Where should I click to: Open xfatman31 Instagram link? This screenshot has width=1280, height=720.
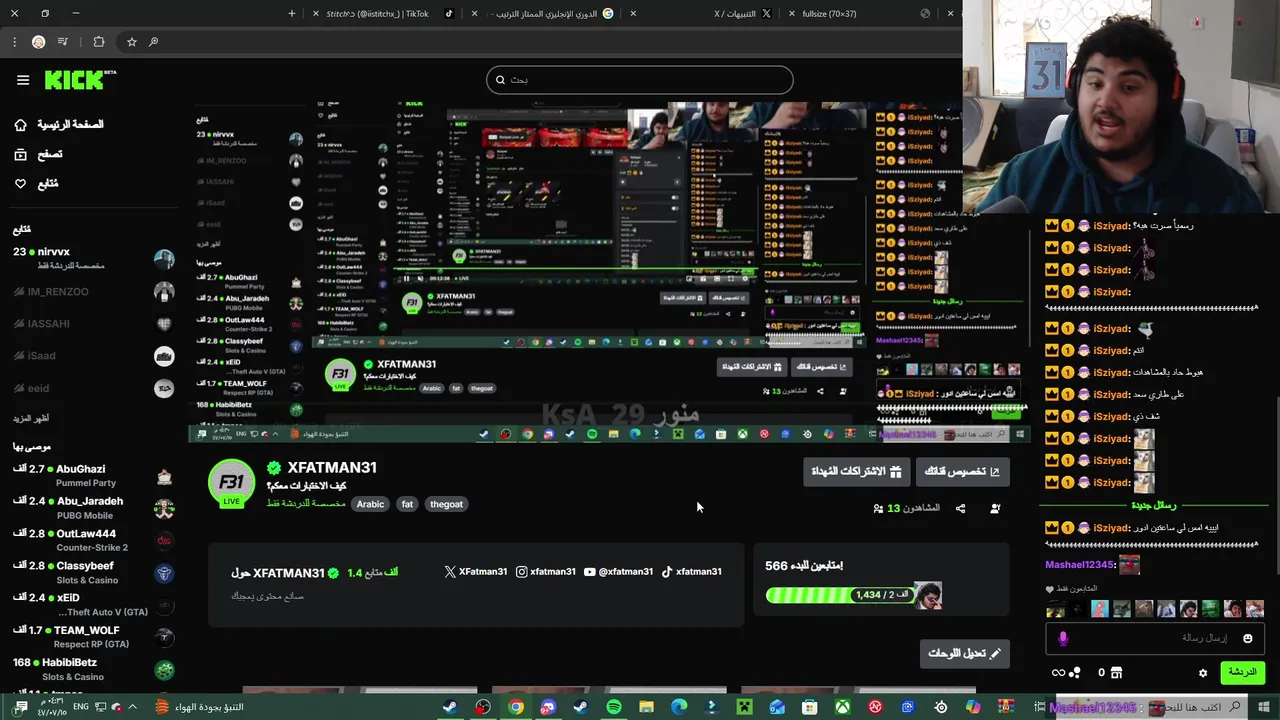click(546, 572)
